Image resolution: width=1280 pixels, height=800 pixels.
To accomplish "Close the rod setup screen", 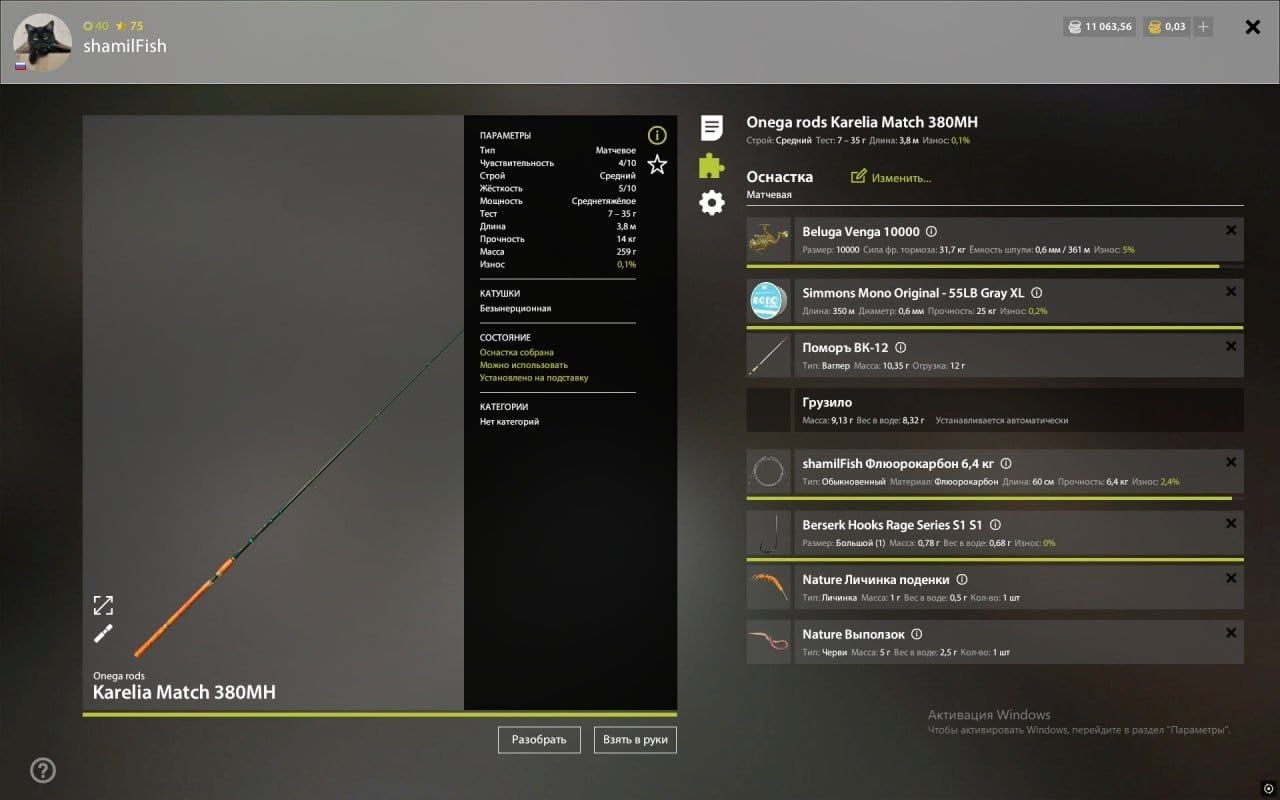I will [x=1252, y=27].
